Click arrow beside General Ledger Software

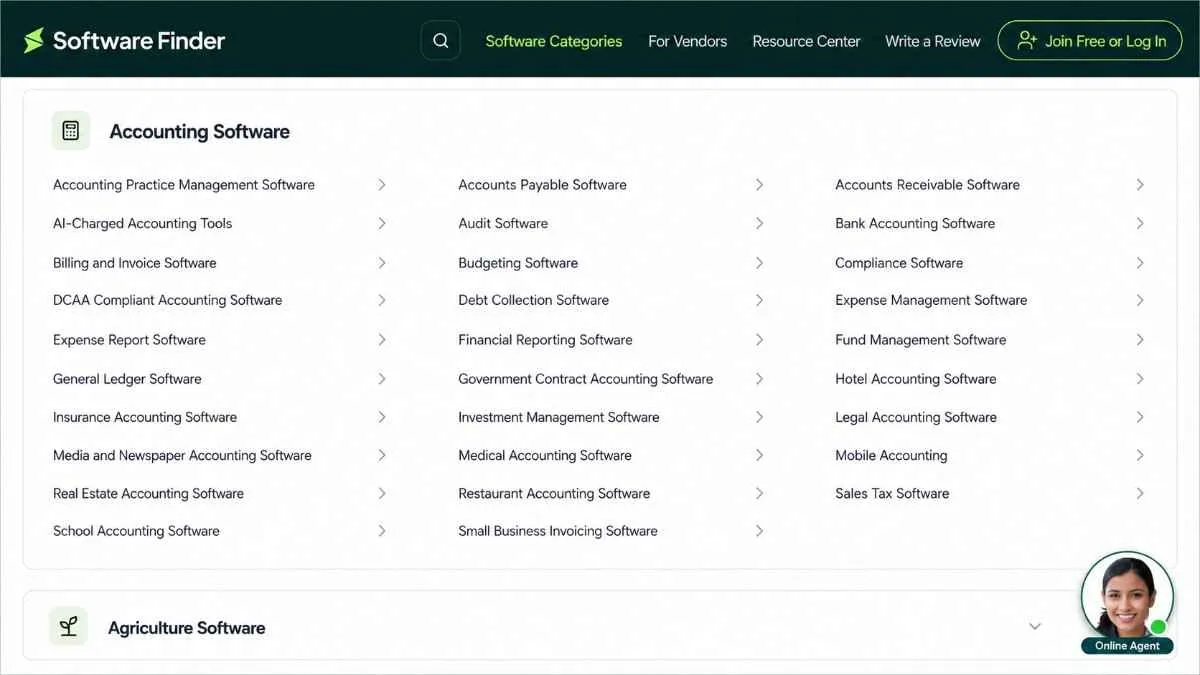(382, 379)
